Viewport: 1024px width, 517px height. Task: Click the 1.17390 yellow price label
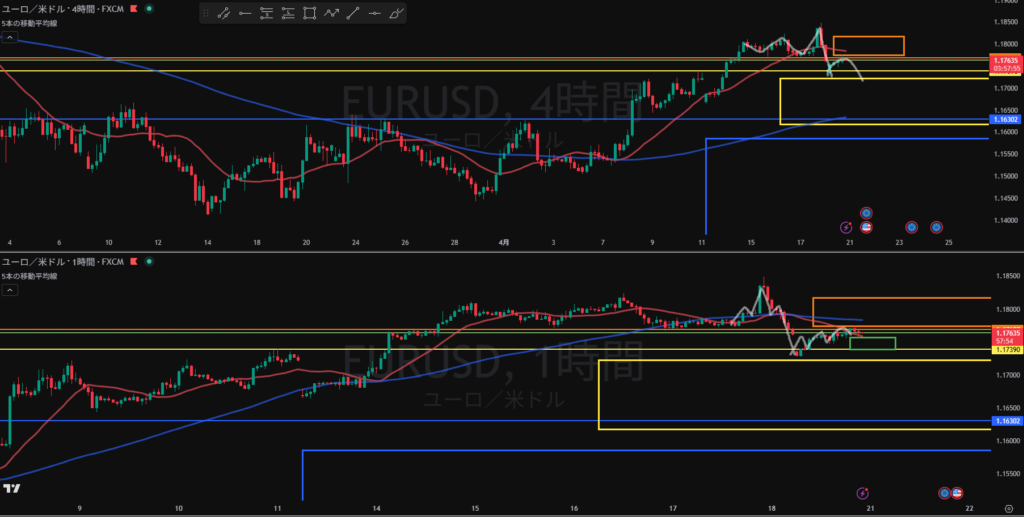click(1004, 350)
